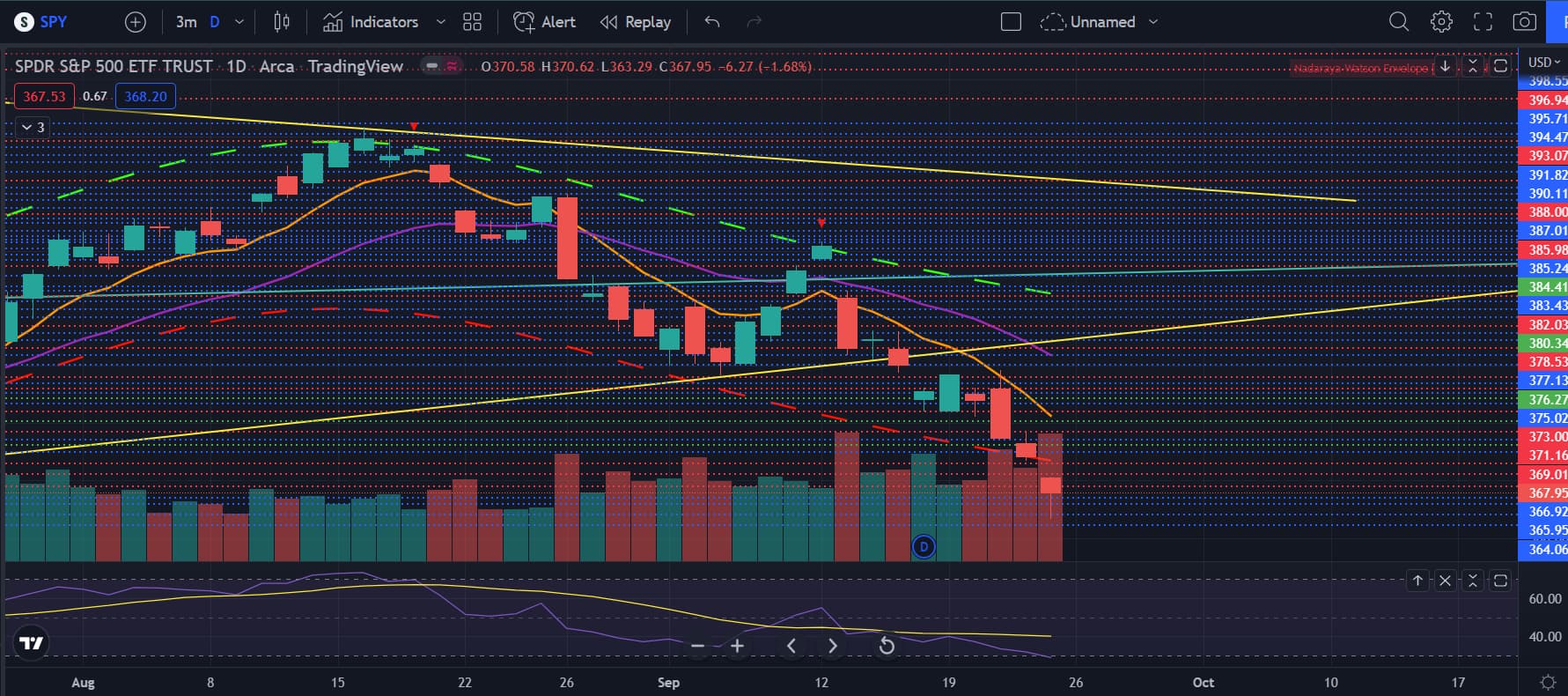The image size is (1568, 696).
Task: Open the USD currency dropdown
Action: pyautogui.click(x=1544, y=62)
